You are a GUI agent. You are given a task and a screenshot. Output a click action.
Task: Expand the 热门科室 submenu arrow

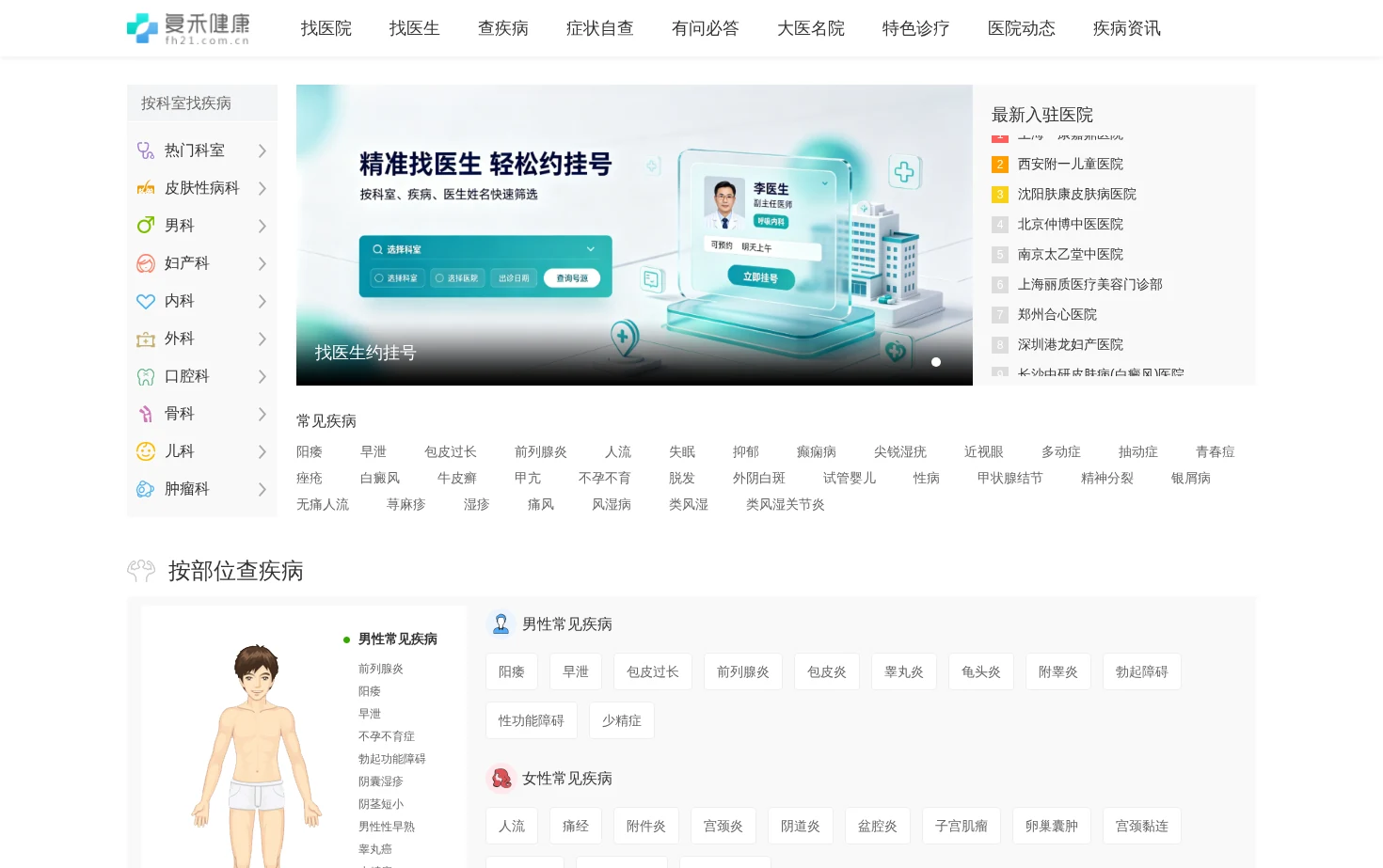(262, 150)
